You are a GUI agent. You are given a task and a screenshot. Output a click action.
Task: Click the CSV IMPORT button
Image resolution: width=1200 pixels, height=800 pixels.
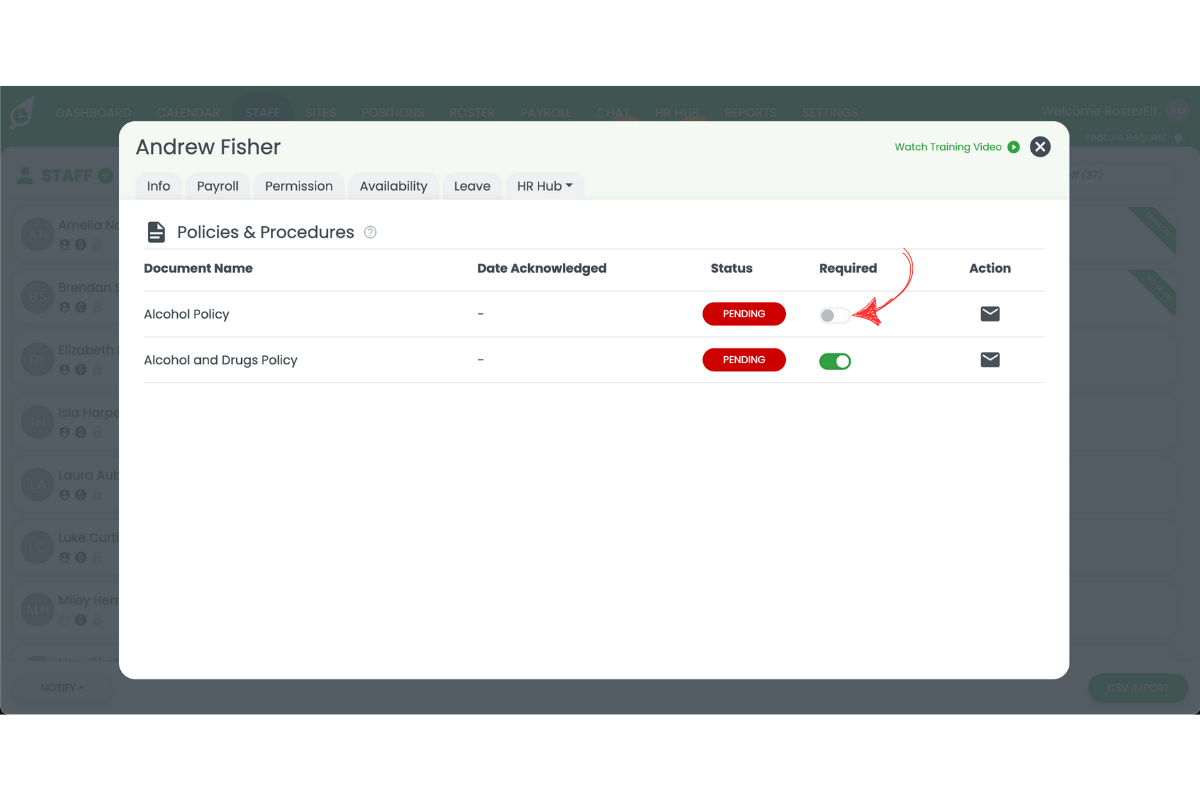tap(1137, 687)
